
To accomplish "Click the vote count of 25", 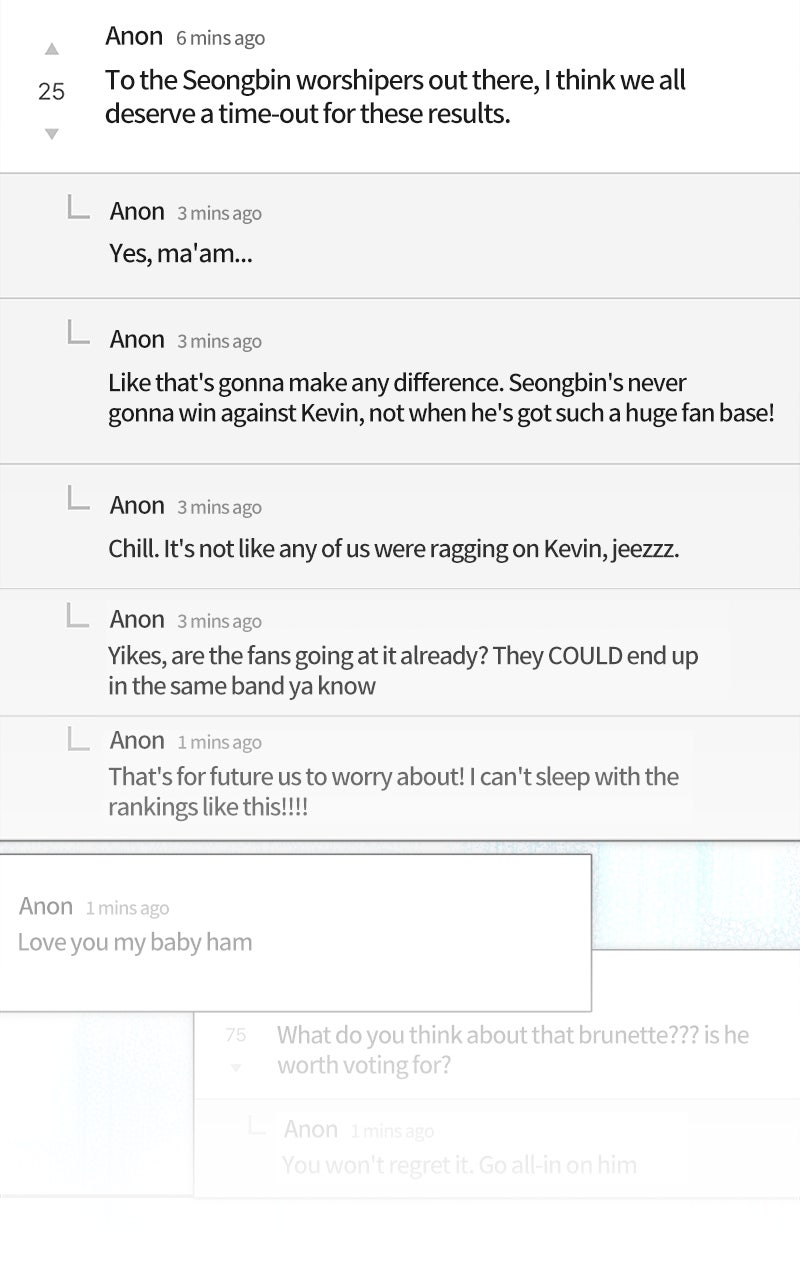I will click(x=52, y=92).
